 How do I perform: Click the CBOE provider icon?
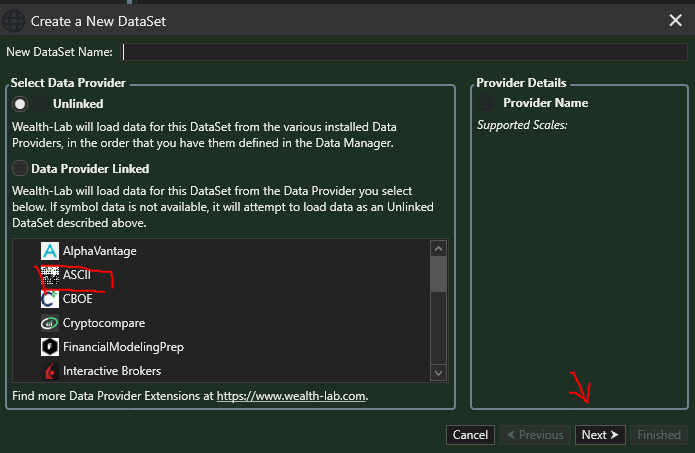(x=49, y=298)
